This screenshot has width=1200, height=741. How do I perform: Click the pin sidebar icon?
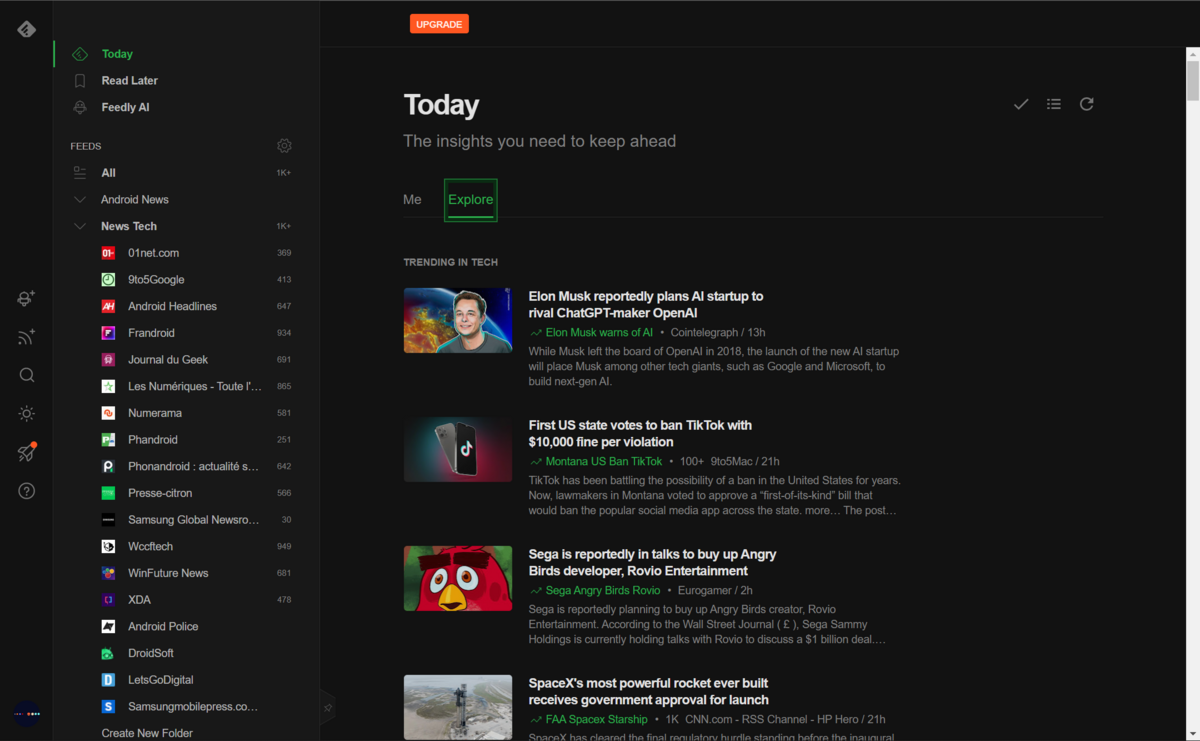pyautogui.click(x=327, y=707)
